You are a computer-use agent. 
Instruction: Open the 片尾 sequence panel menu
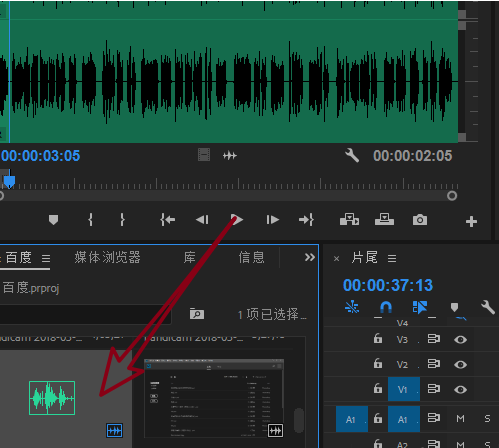click(392, 258)
